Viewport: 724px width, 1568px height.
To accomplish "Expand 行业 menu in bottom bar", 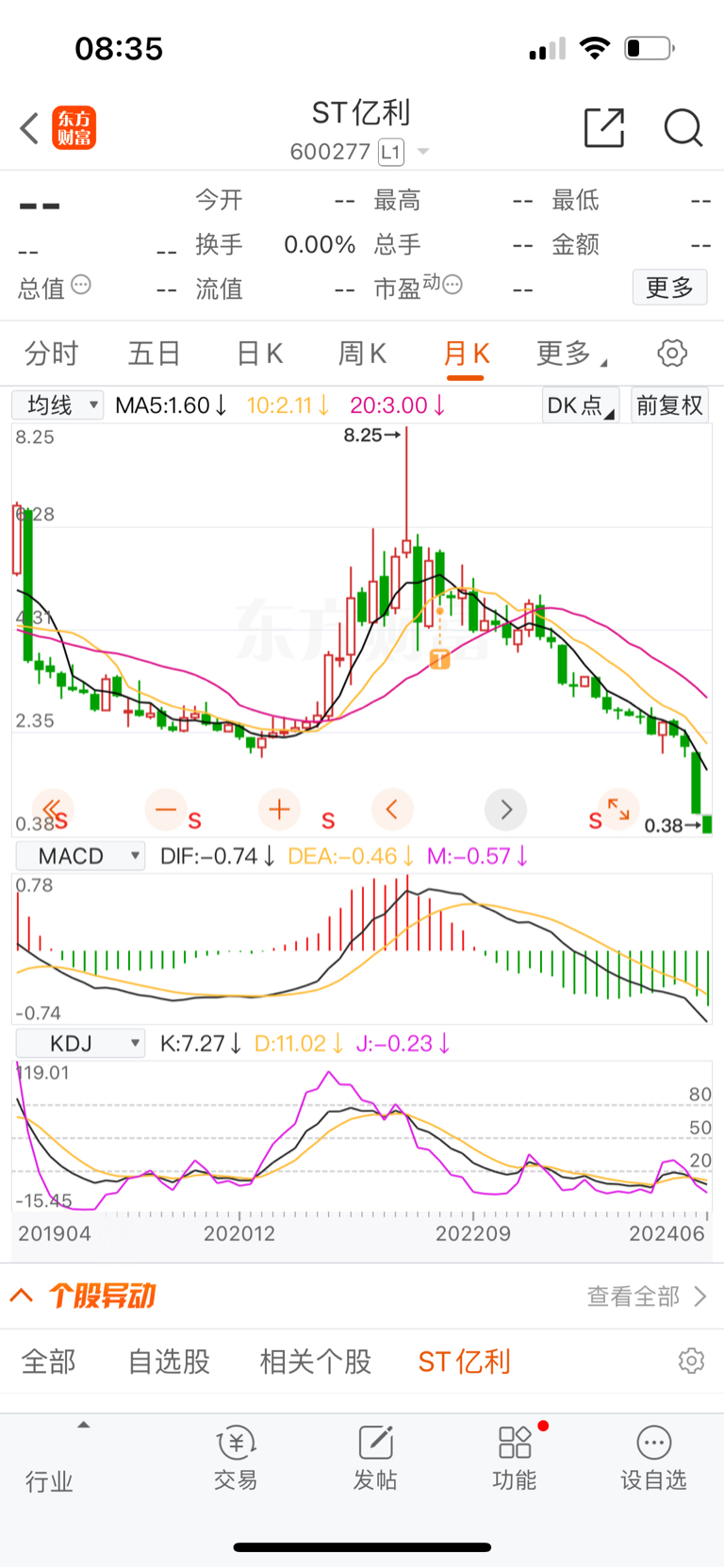I will click(x=49, y=1481).
